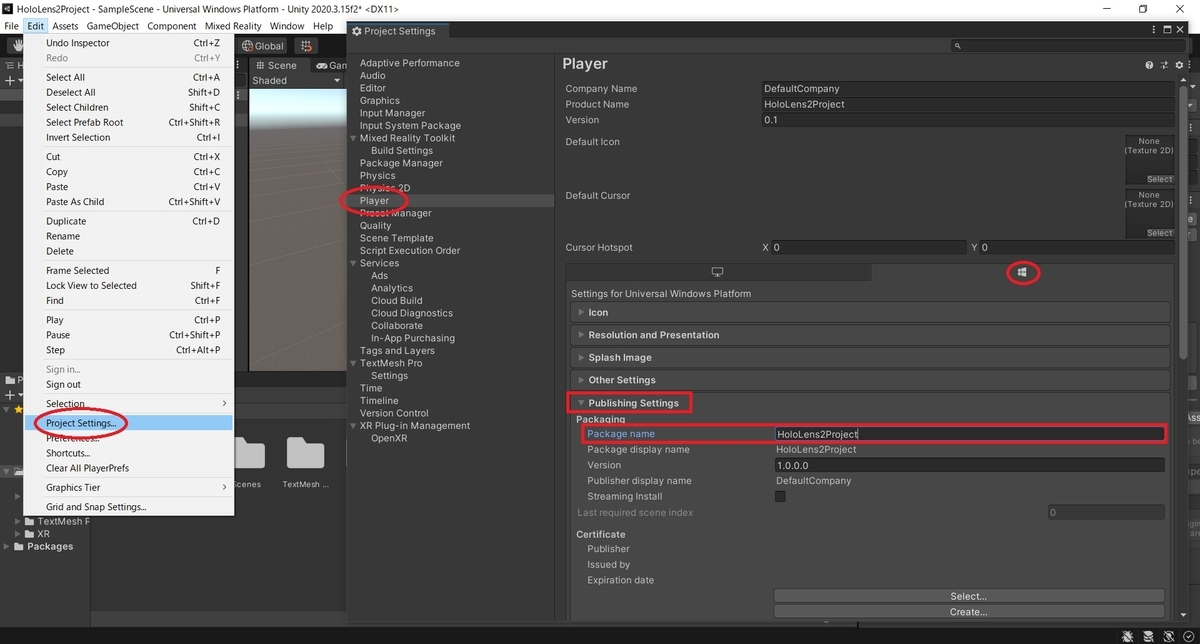
Task: Open the Mixed Reality menu
Action: (233, 26)
